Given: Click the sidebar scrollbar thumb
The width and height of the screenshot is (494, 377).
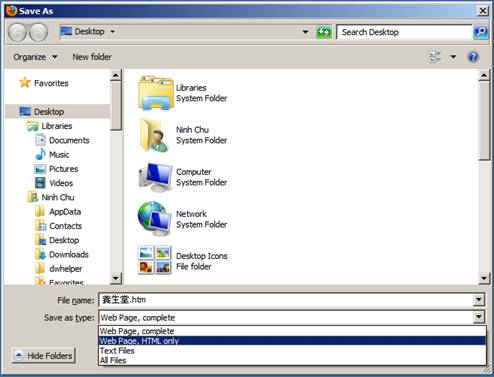Looking at the screenshot, I should point(116,106).
